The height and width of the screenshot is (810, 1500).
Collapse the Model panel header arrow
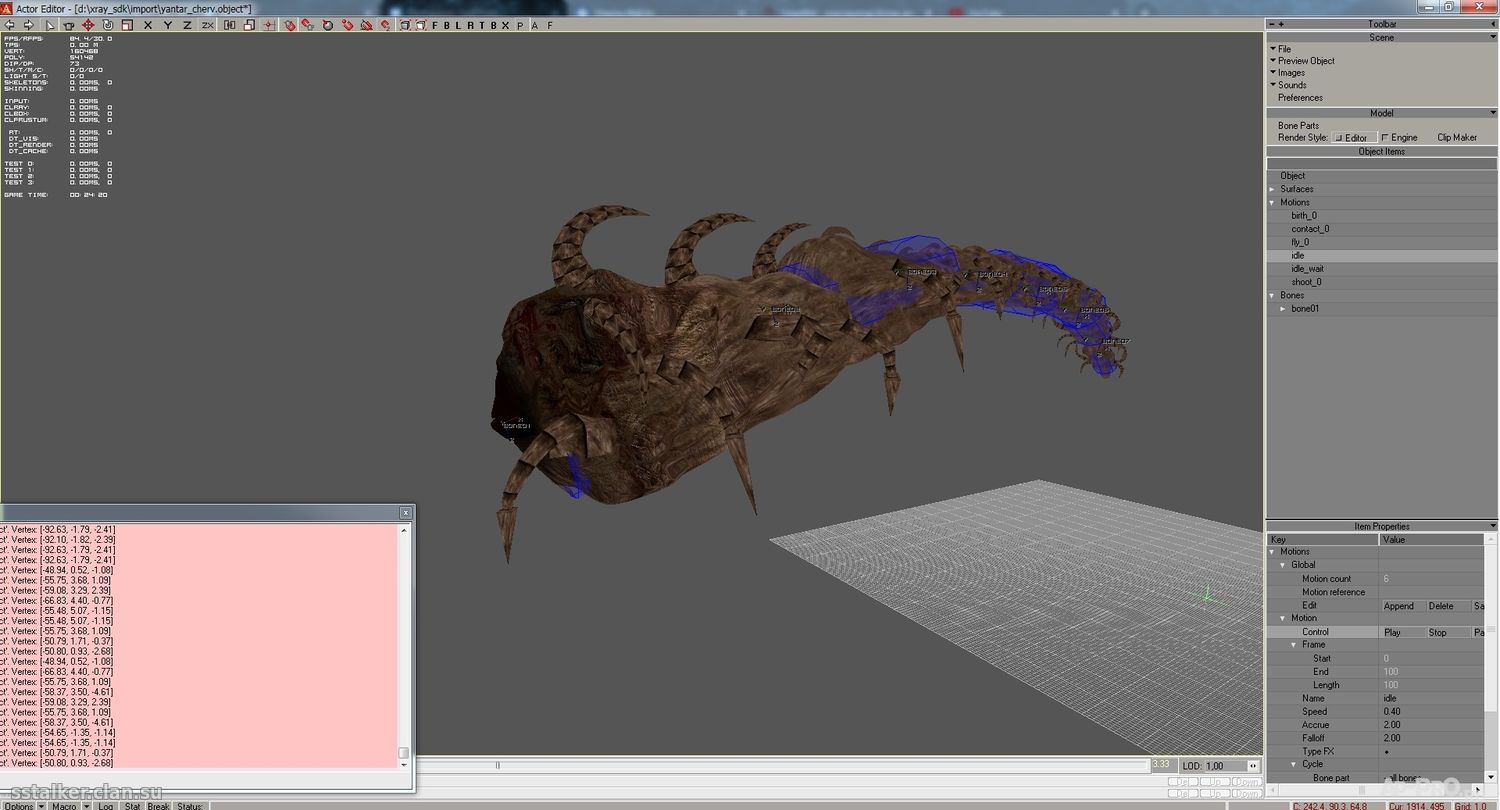(1493, 113)
